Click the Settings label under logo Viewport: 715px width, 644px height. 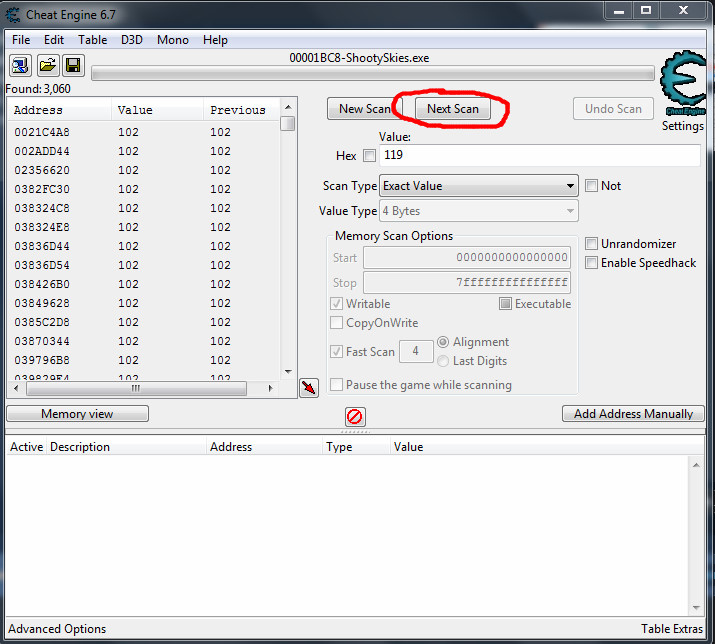(683, 126)
